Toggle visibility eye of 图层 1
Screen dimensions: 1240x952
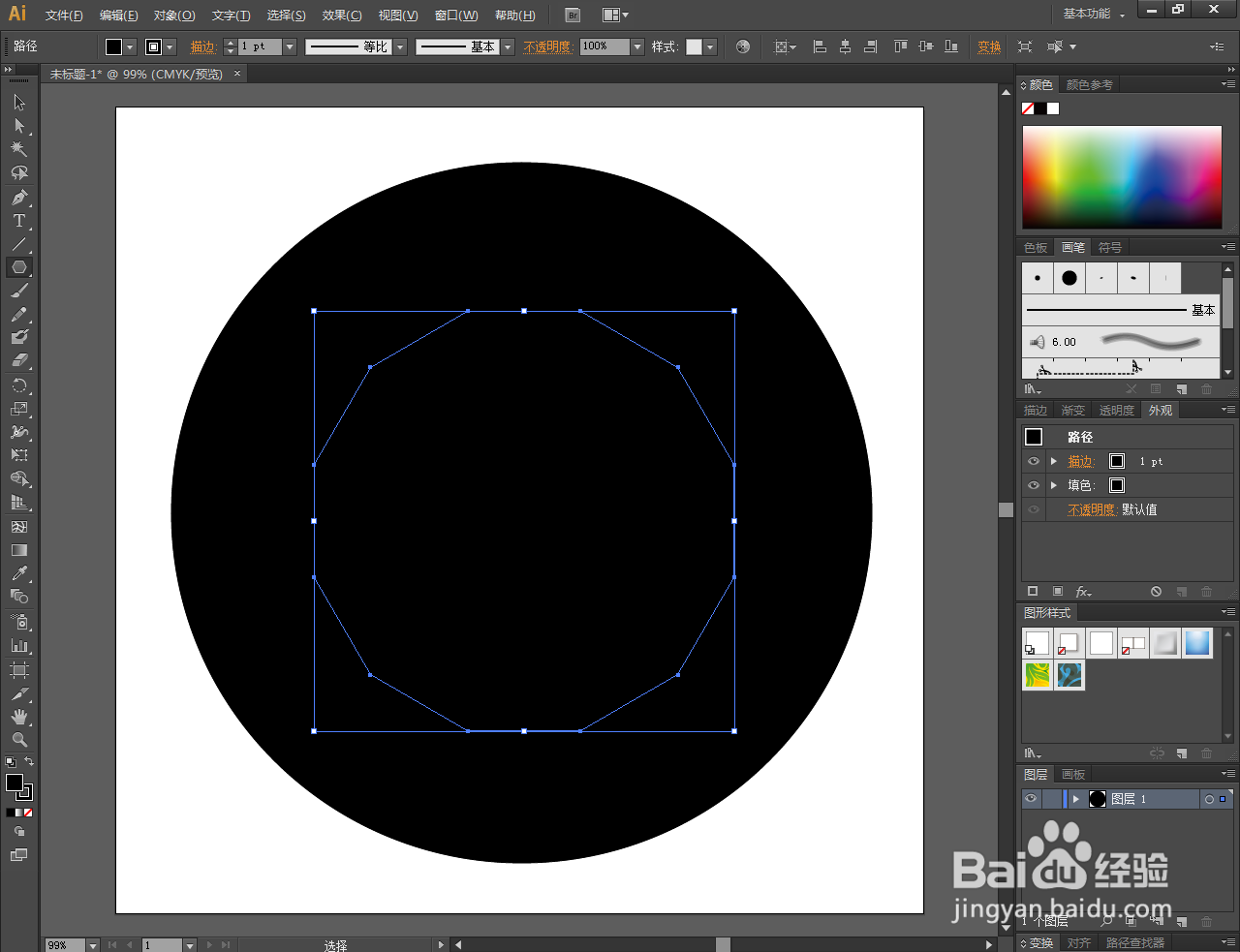click(x=1031, y=799)
